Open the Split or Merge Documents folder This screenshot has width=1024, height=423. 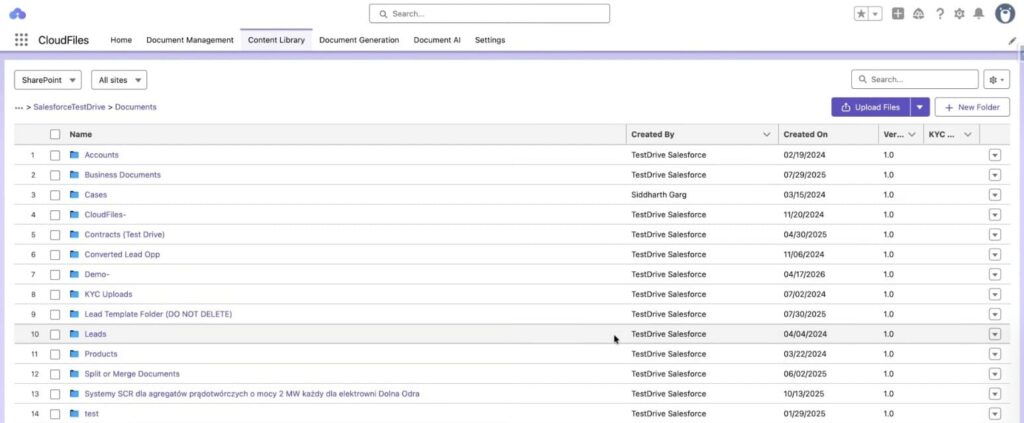(x=132, y=374)
